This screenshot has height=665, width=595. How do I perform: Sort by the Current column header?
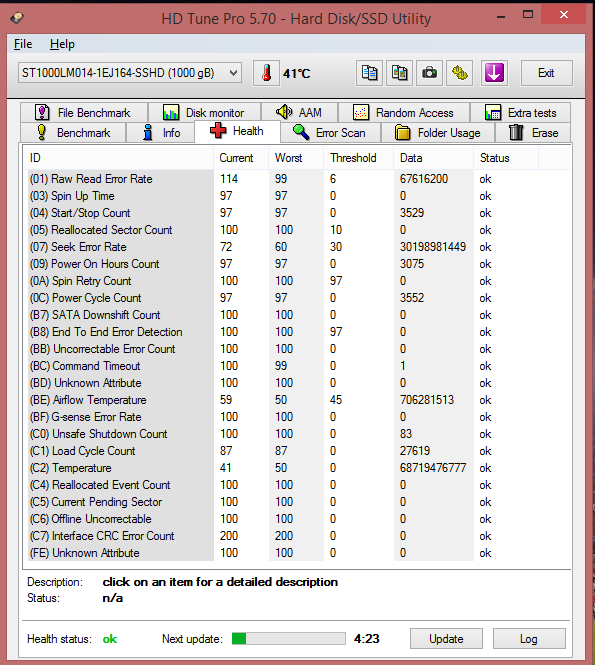click(241, 158)
